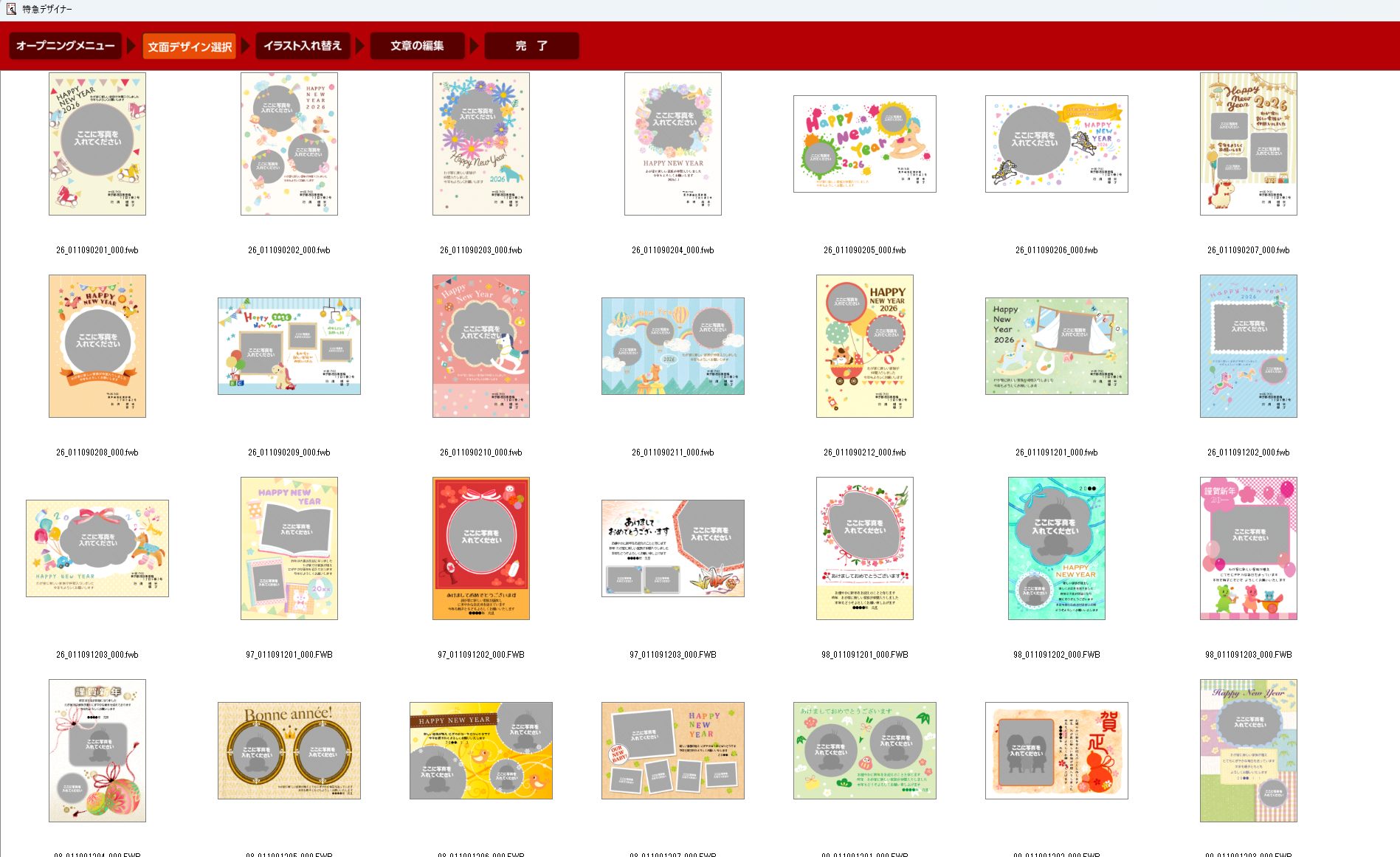Select the teal ribbon design 98_011091202_000.FWB
This screenshot has height=857, width=1400.
(1056, 548)
